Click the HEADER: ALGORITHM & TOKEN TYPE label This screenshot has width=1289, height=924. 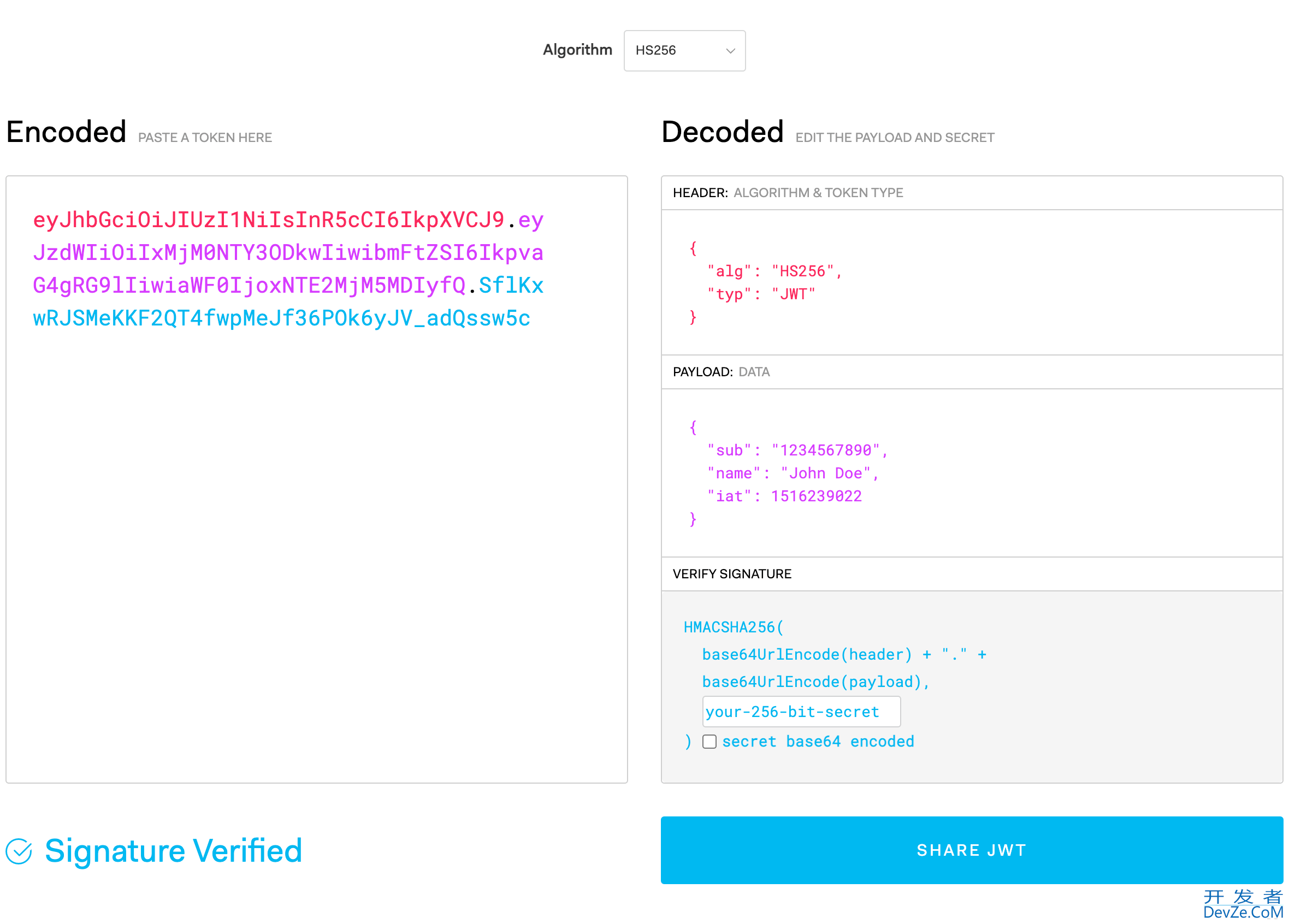pos(788,193)
